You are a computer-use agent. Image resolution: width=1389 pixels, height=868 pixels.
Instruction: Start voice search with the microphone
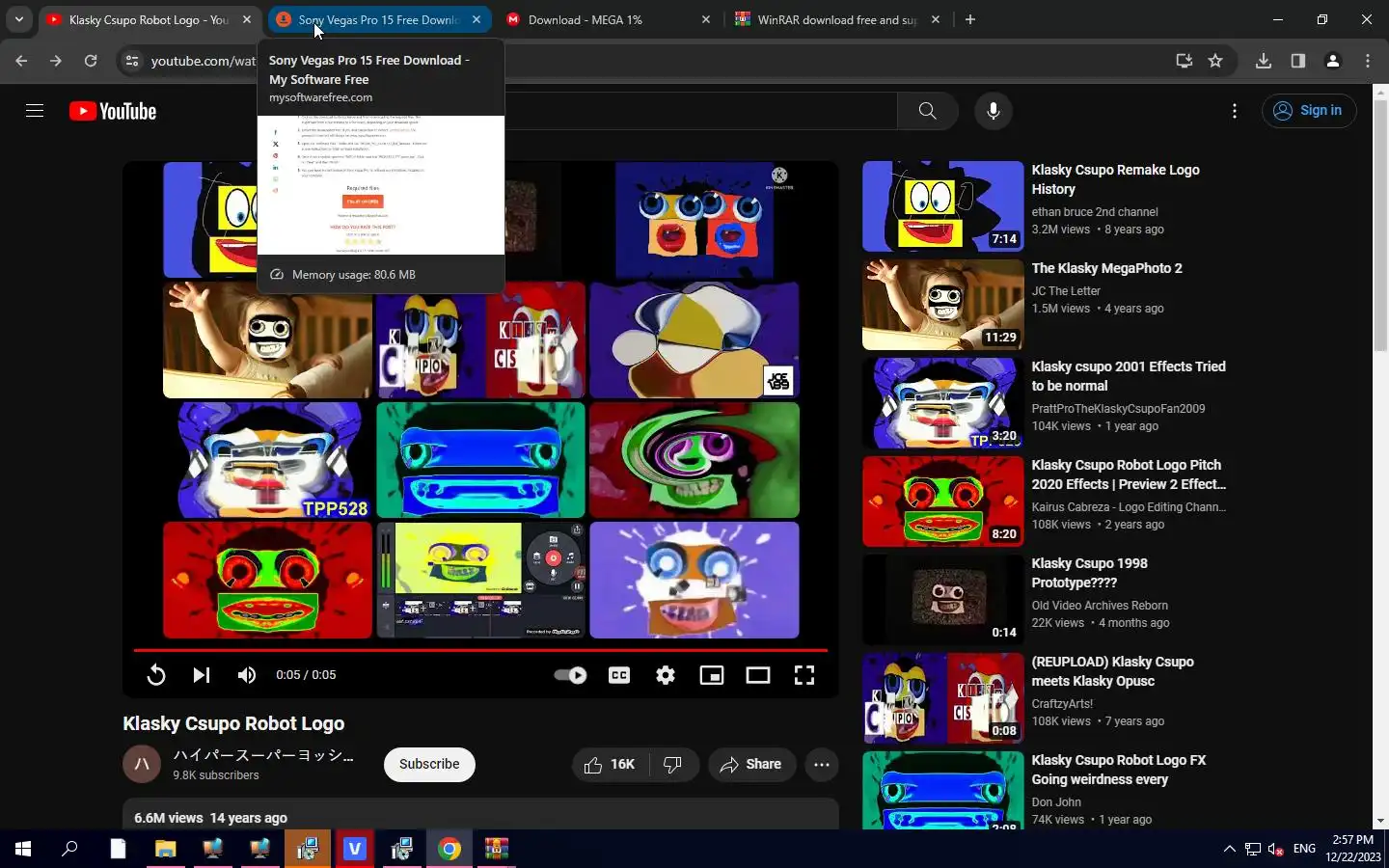pos(993,111)
